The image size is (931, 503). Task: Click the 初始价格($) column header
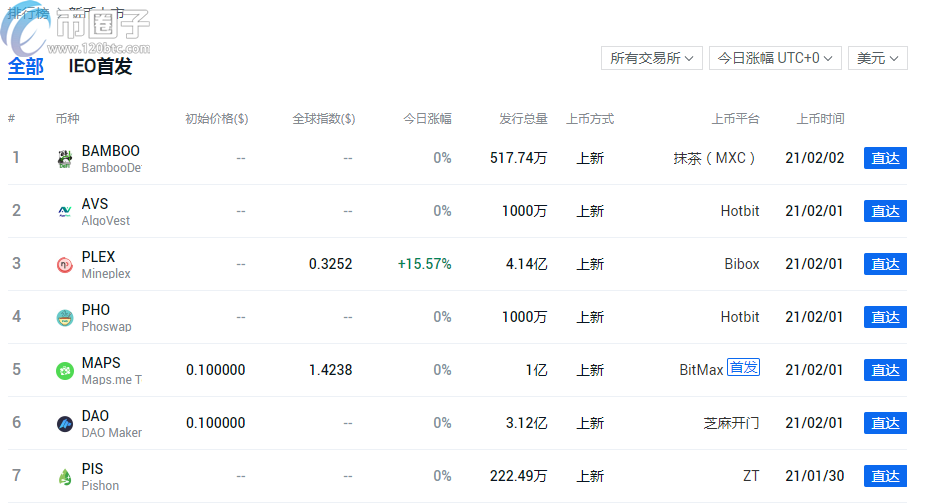point(217,119)
